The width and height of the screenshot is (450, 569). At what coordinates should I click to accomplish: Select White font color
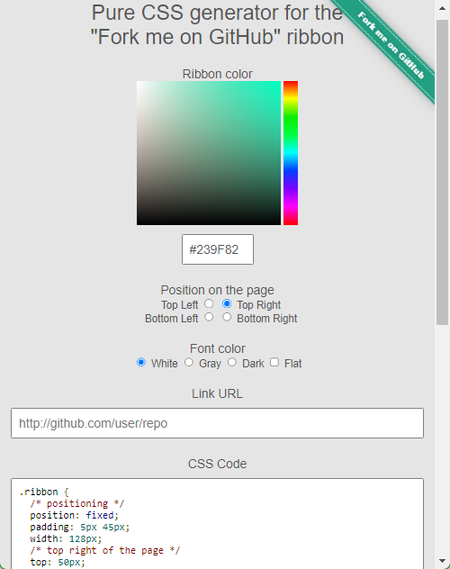tap(141, 362)
